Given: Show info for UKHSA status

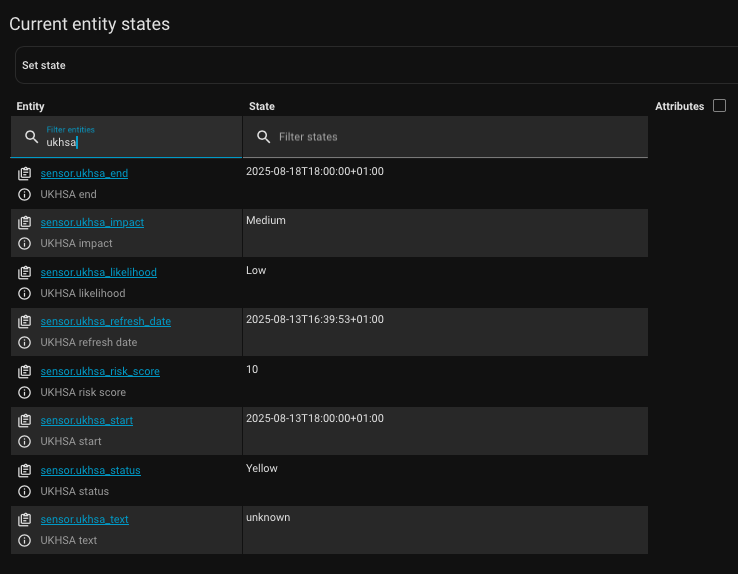Looking at the screenshot, I should [x=25, y=491].
